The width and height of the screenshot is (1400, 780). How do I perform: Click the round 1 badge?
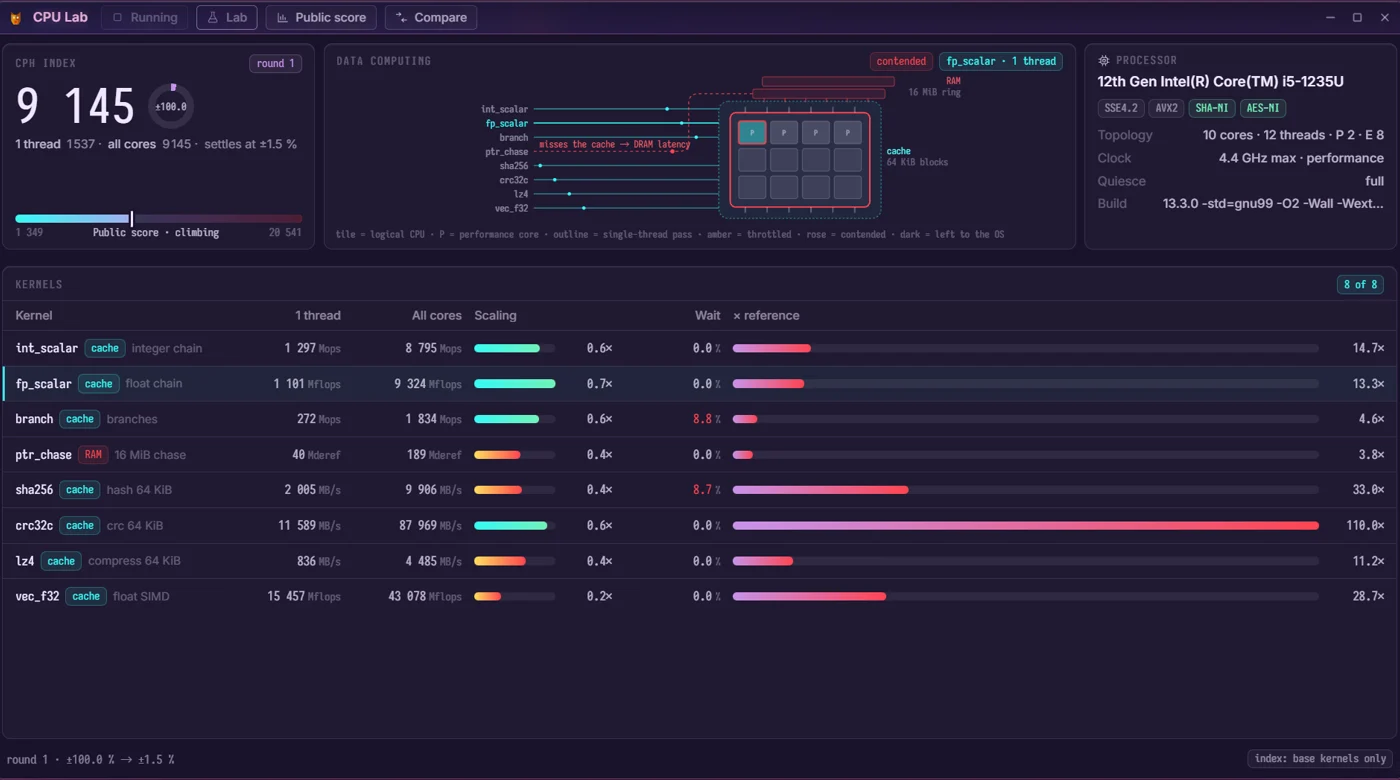(276, 63)
